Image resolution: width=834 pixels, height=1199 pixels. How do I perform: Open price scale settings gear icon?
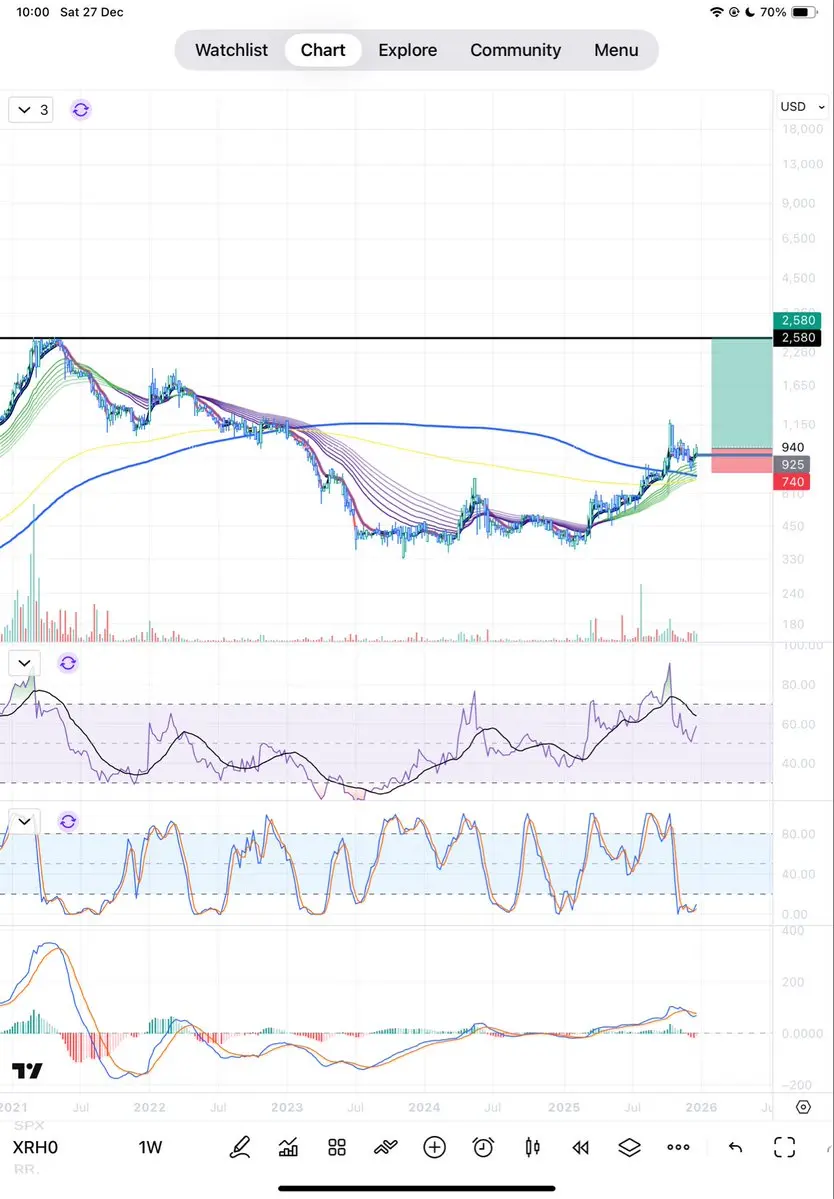[803, 1106]
